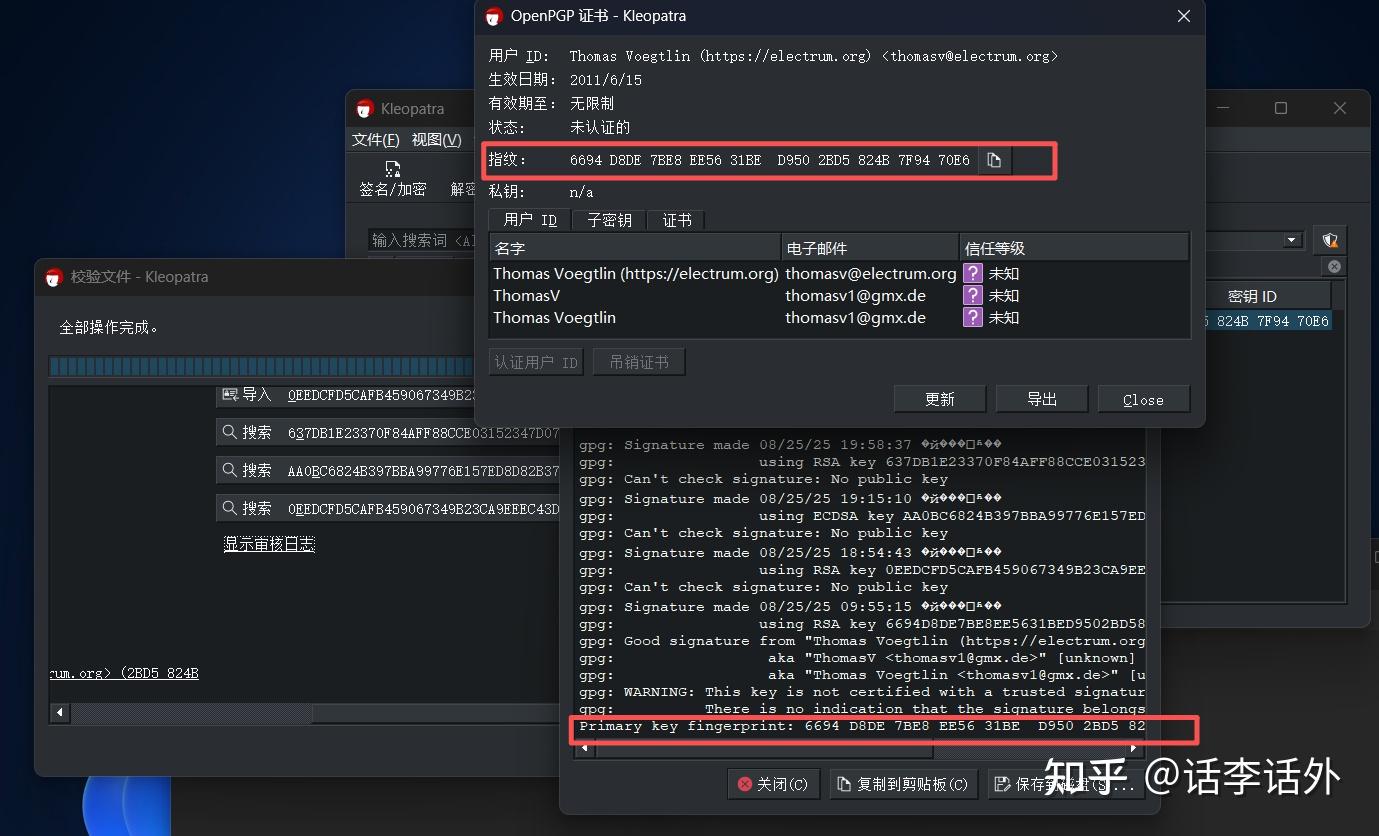Select the ThomasV name cell
This screenshot has height=836, width=1379.
[527, 295]
